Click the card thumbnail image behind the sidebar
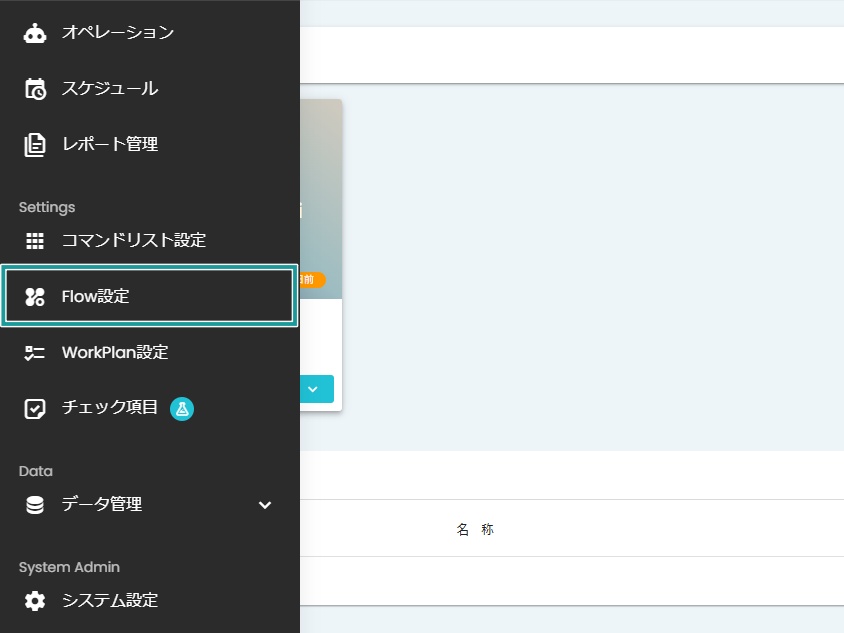The height and width of the screenshot is (633, 844). tap(321, 199)
